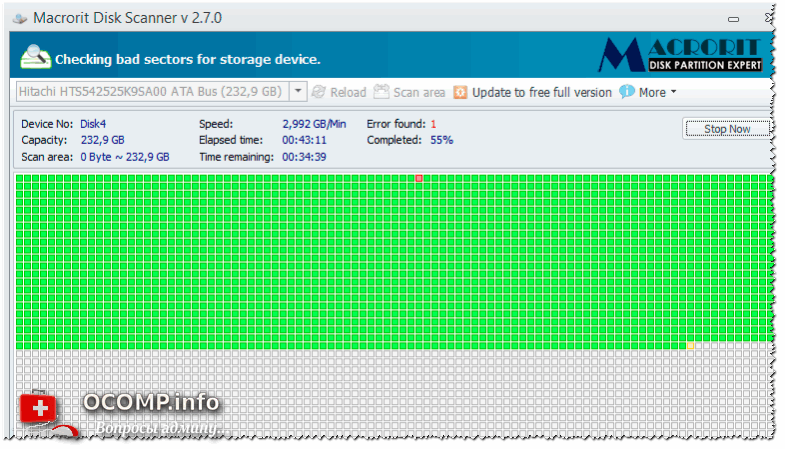Select the Speed value 2,992 GB/Min

pyautogui.click(x=314, y=124)
